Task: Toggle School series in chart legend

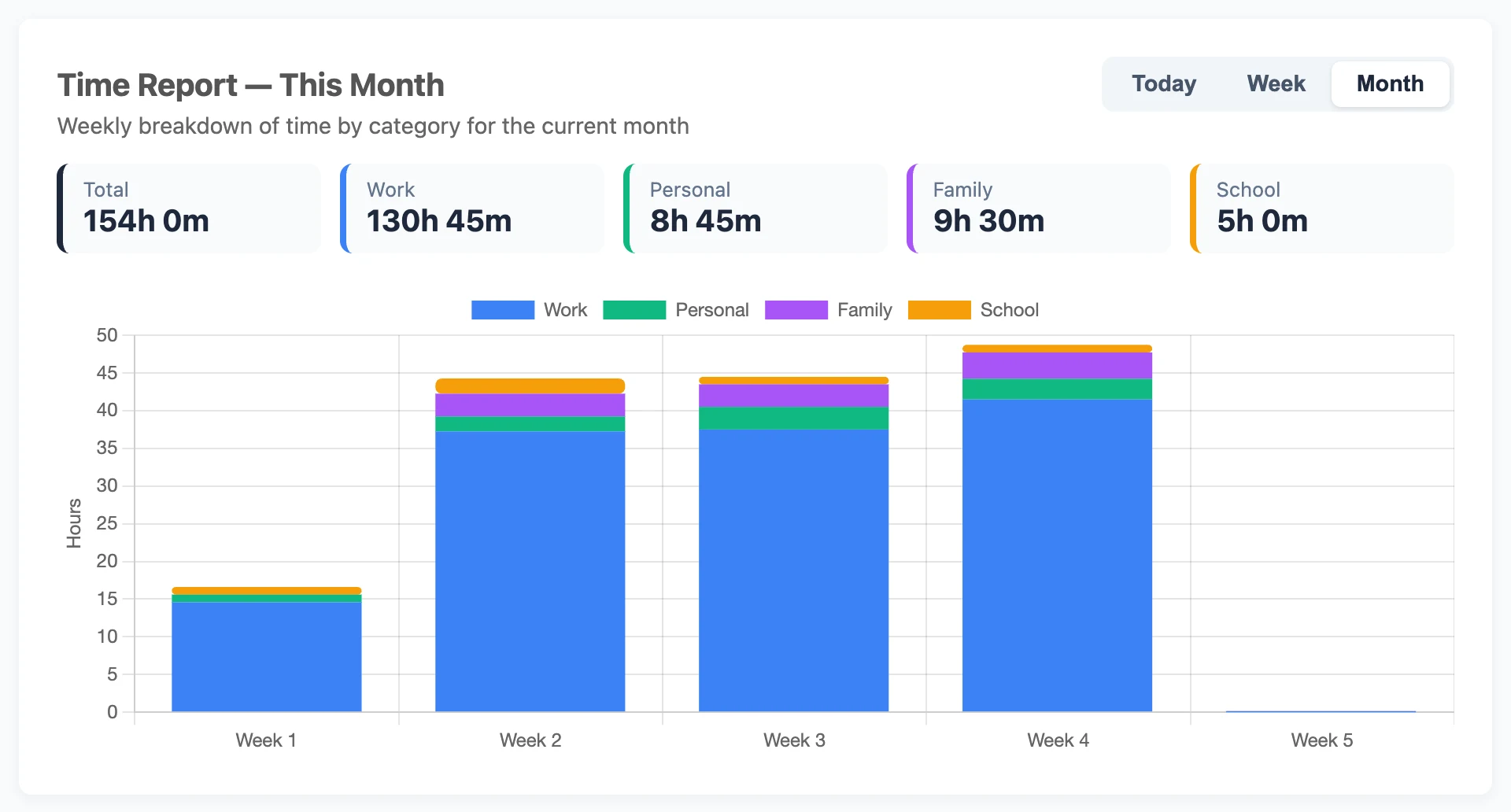Action: 973,310
